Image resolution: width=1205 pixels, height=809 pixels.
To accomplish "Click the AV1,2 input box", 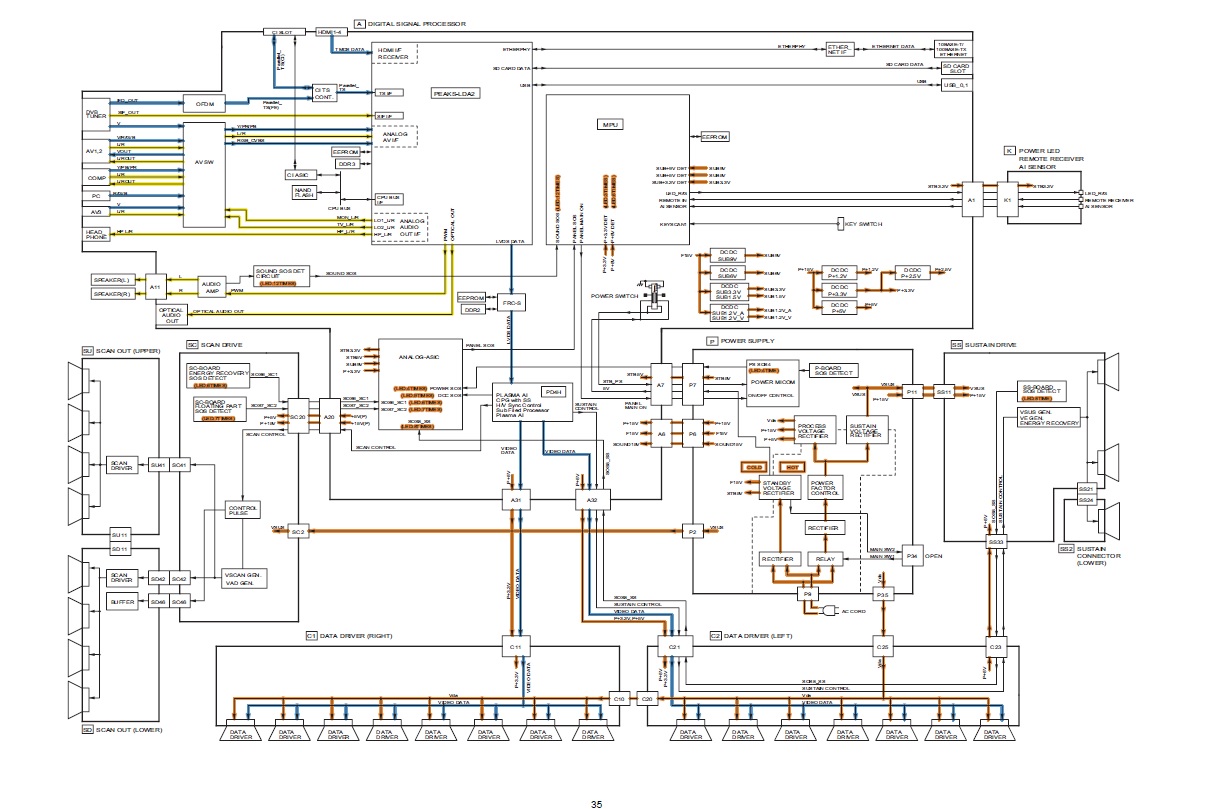I will coord(94,152).
